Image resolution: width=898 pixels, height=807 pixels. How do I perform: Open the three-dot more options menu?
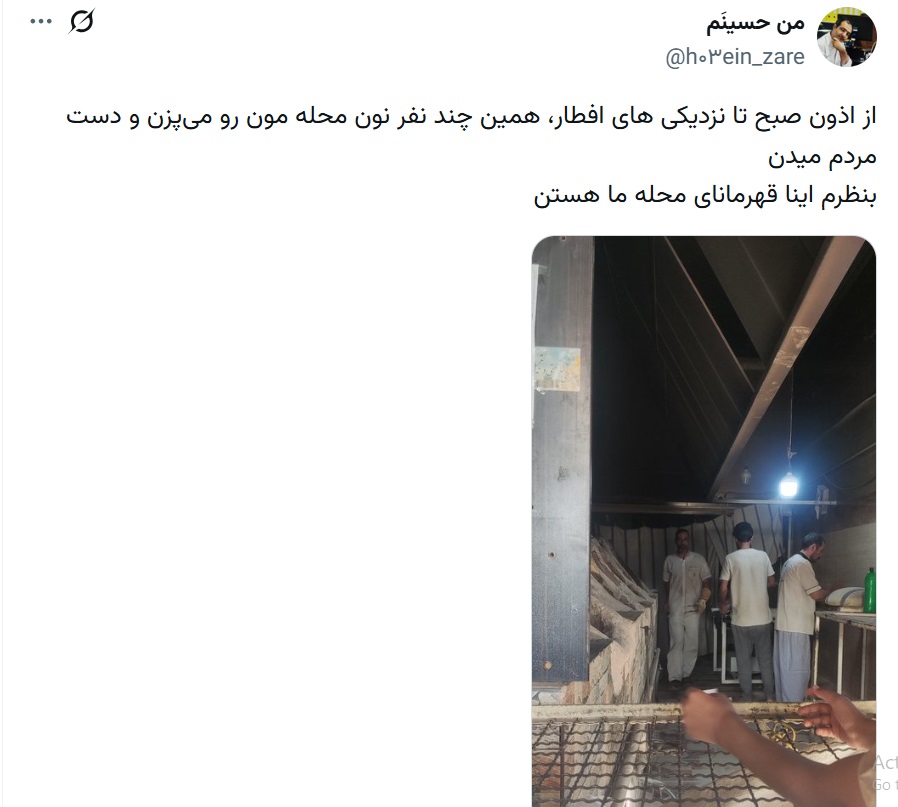tap(41, 22)
